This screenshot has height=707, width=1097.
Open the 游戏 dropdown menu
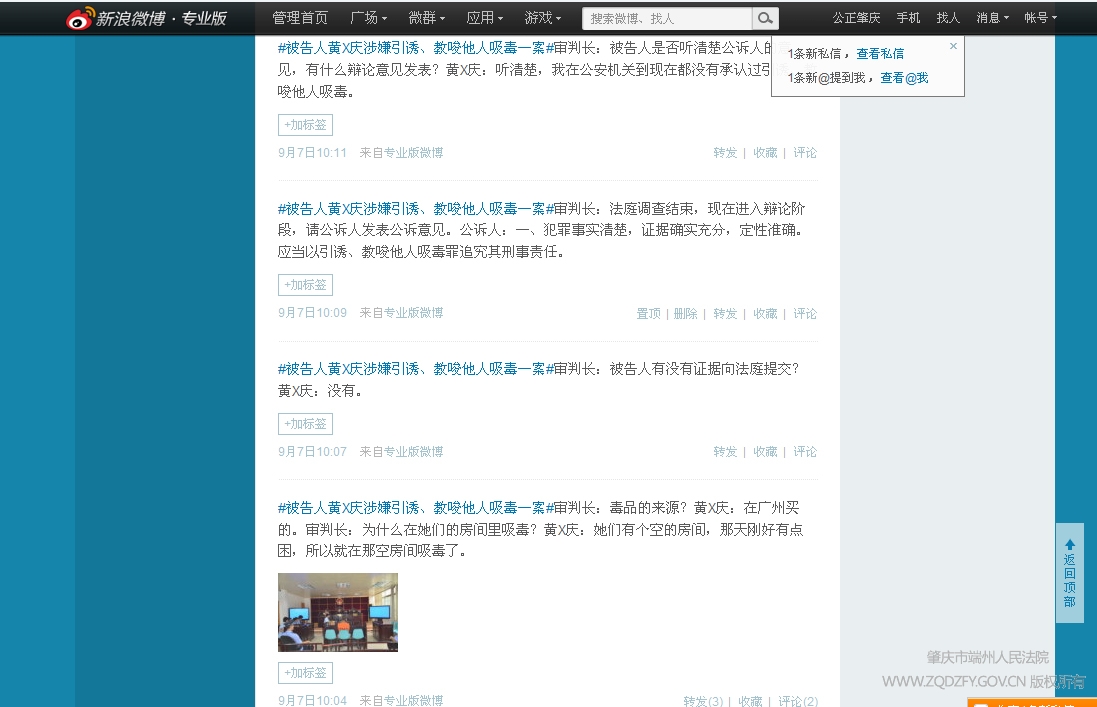[x=543, y=18]
